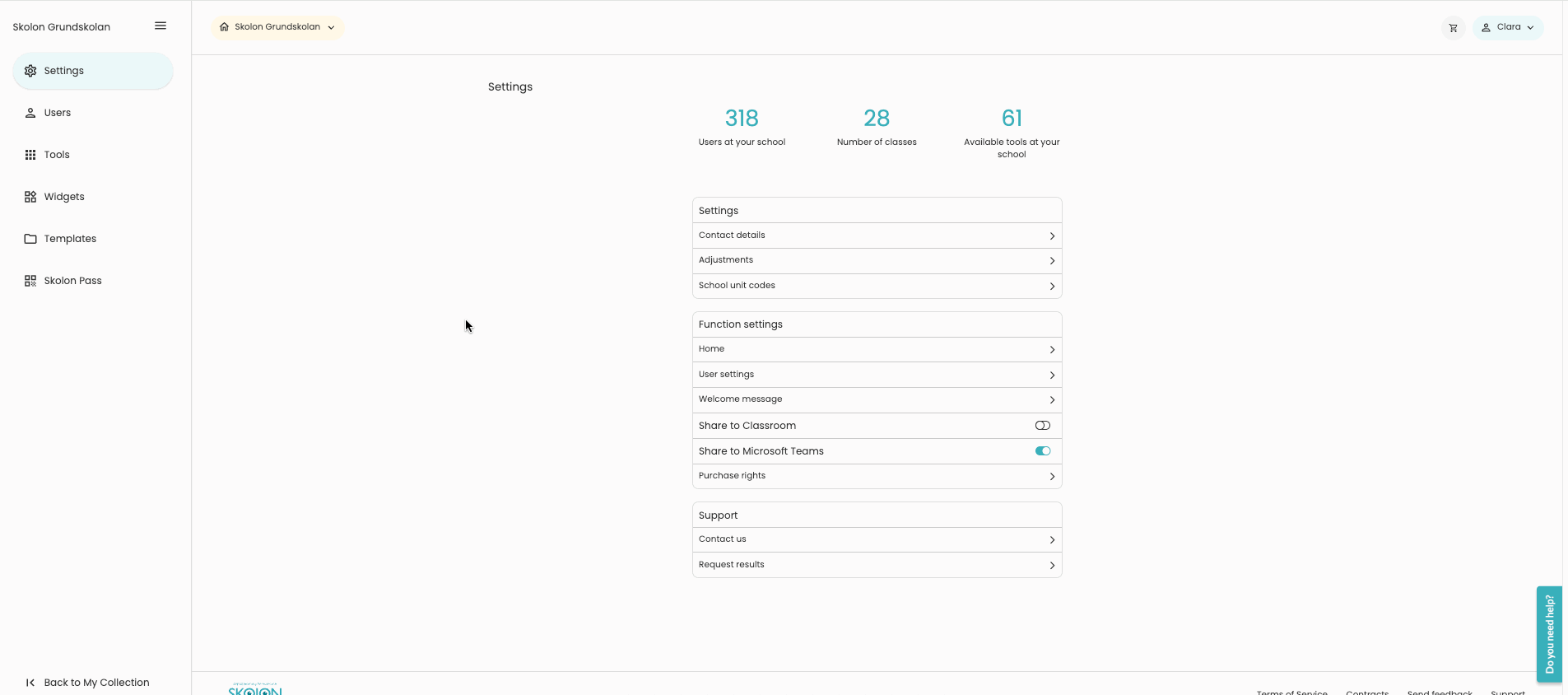
Task: Click the home icon in school selector
Action: (224, 26)
